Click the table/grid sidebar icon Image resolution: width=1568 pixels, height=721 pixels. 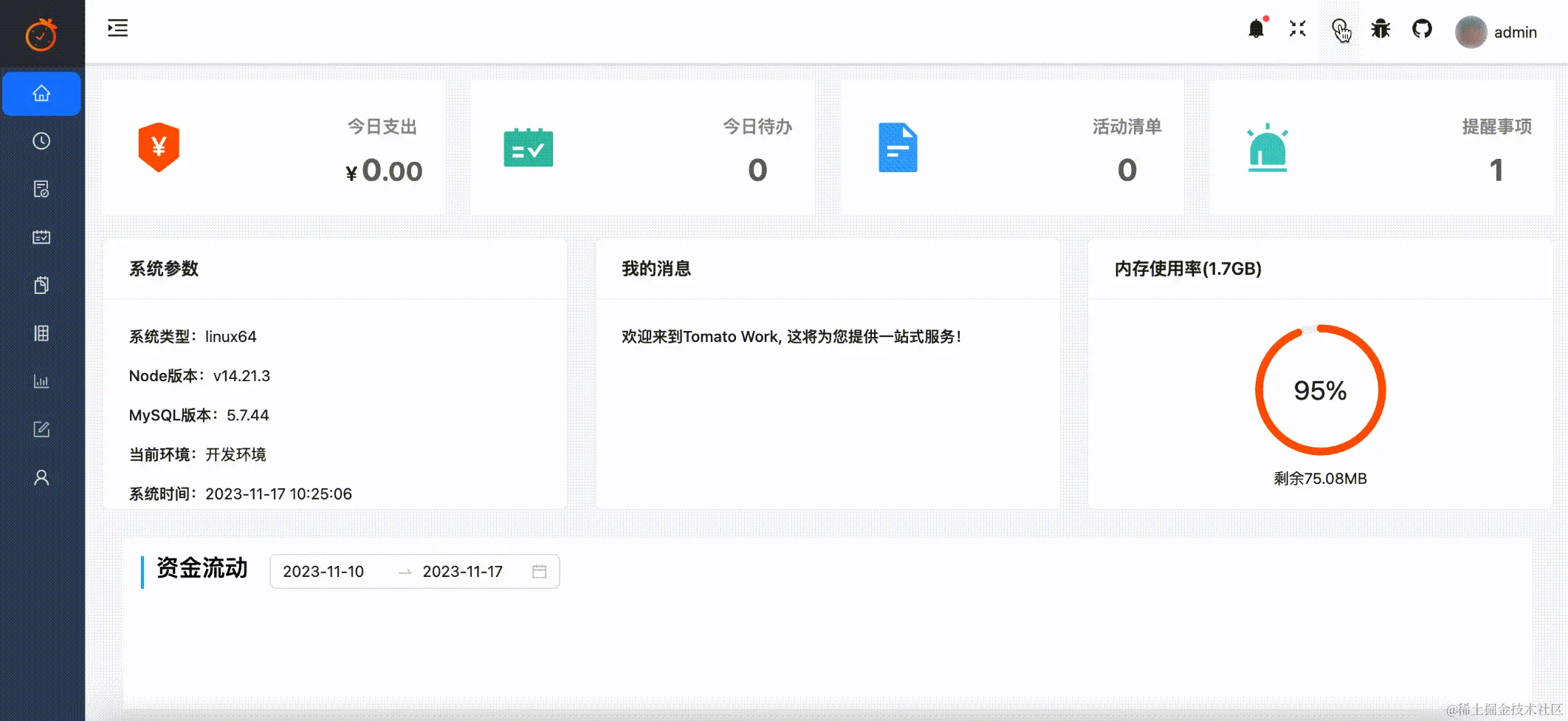41,332
